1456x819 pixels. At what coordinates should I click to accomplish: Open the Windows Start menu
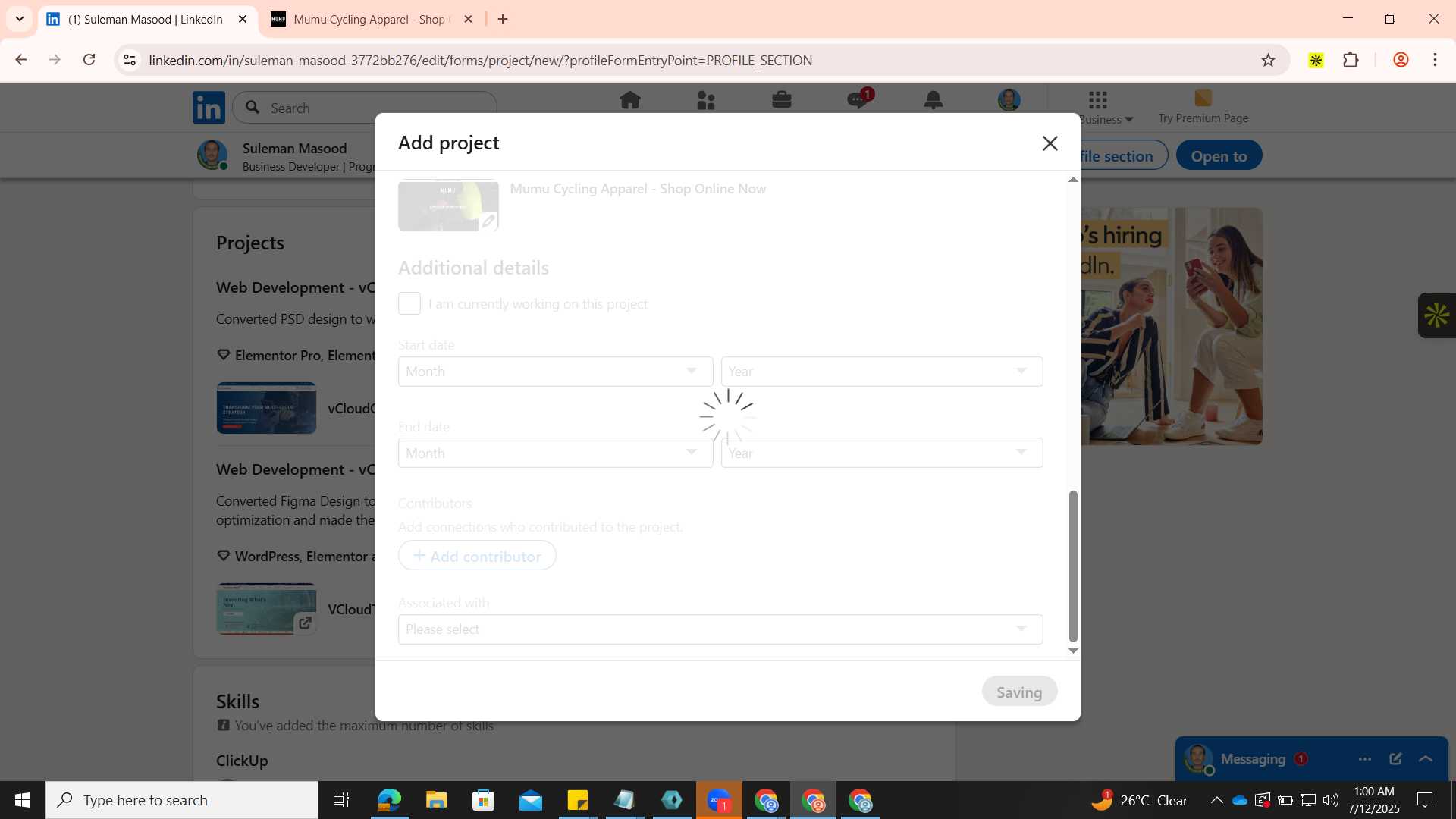coord(23,800)
